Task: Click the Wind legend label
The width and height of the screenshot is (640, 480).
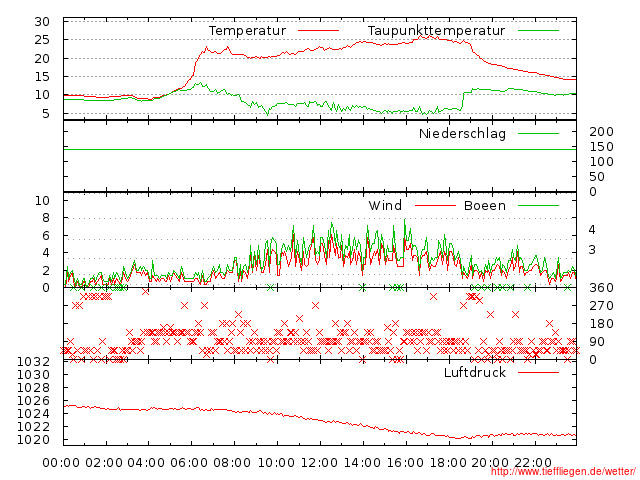Action: point(385,206)
